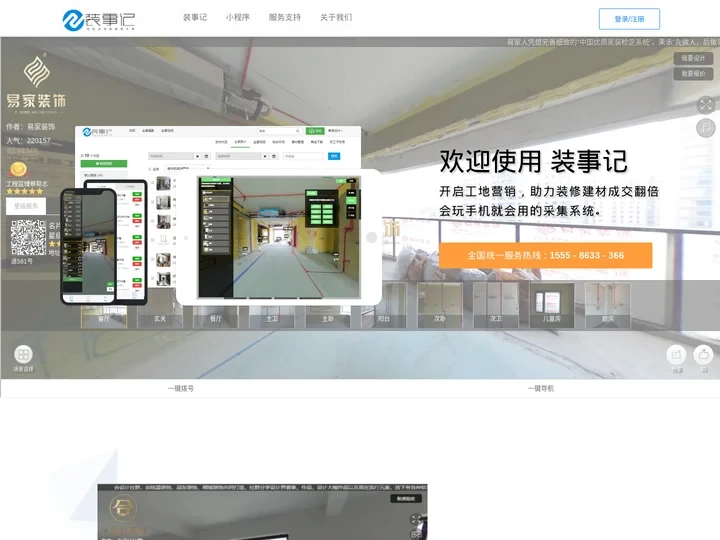
Task: Select the 厨房 scene thumbnail
Action: coord(608,305)
